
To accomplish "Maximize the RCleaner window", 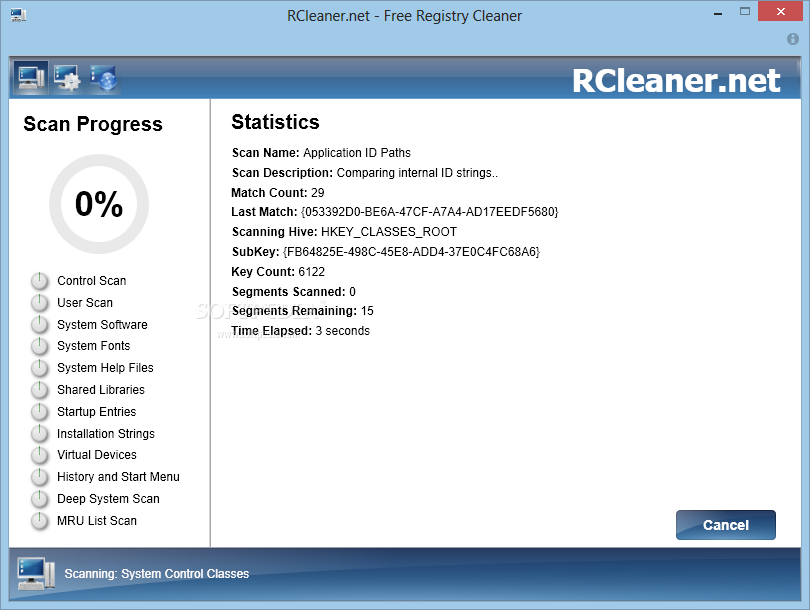I will coord(744,11).
